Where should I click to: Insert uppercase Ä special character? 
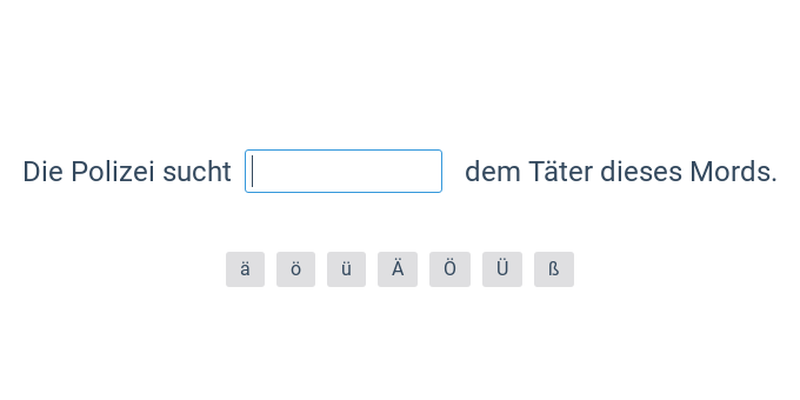(397, 269)
